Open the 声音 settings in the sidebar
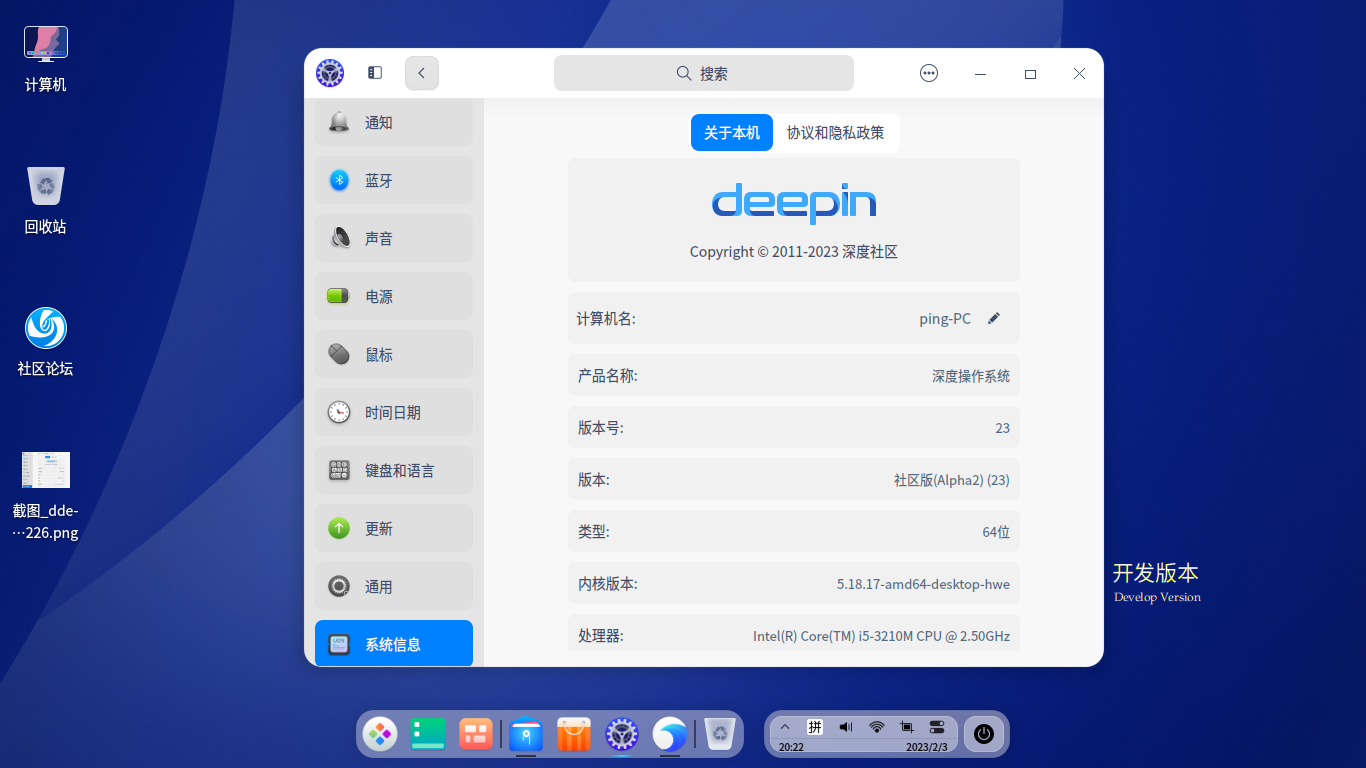 click(393, 238)
